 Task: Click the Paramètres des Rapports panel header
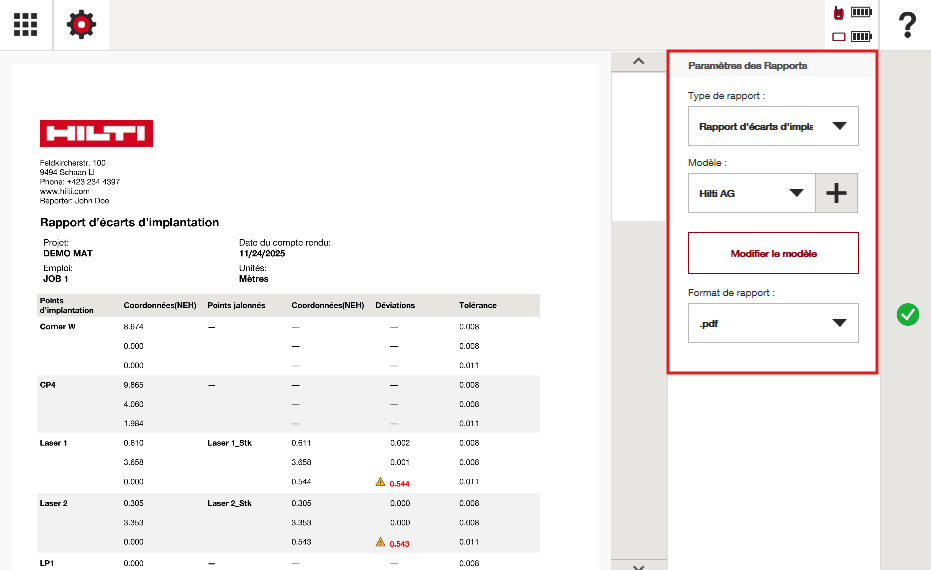(x=748, y=65)
